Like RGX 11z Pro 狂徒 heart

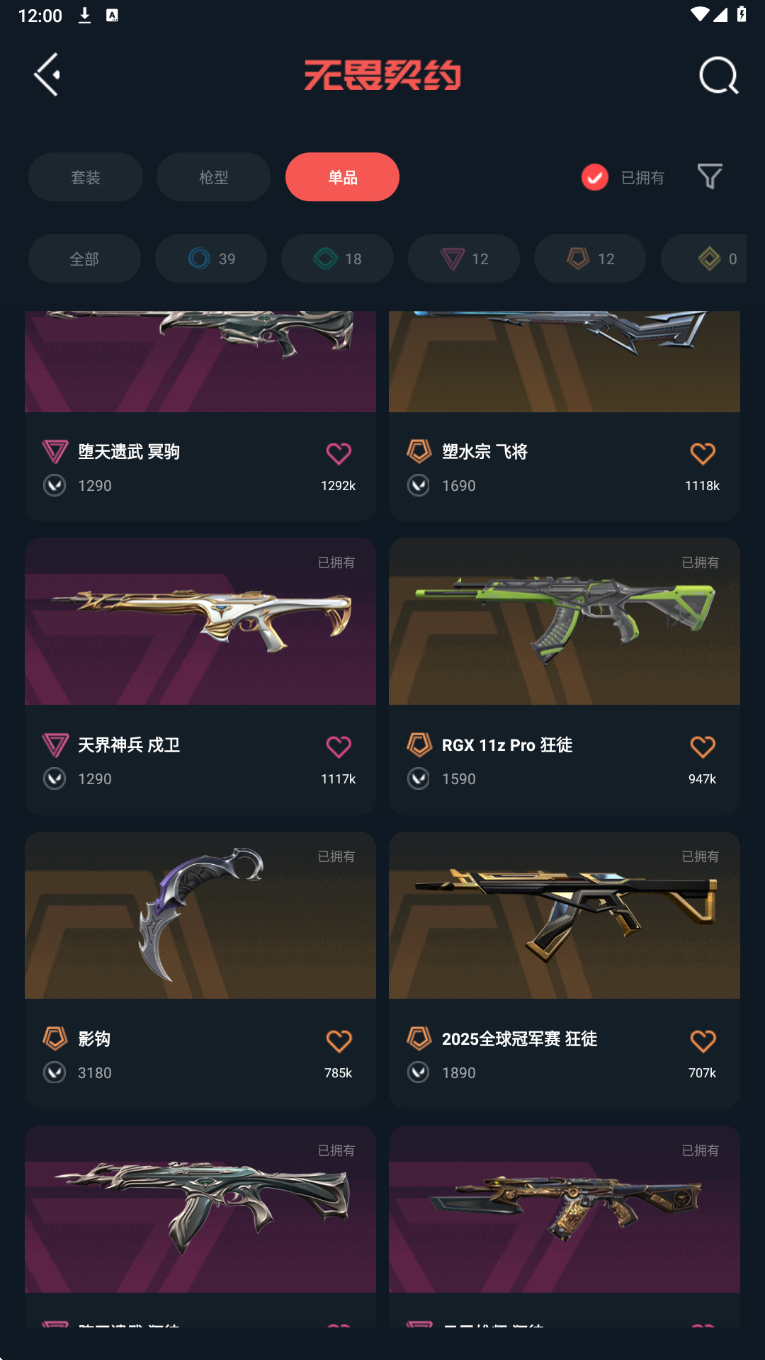click(x=703, y=746)
